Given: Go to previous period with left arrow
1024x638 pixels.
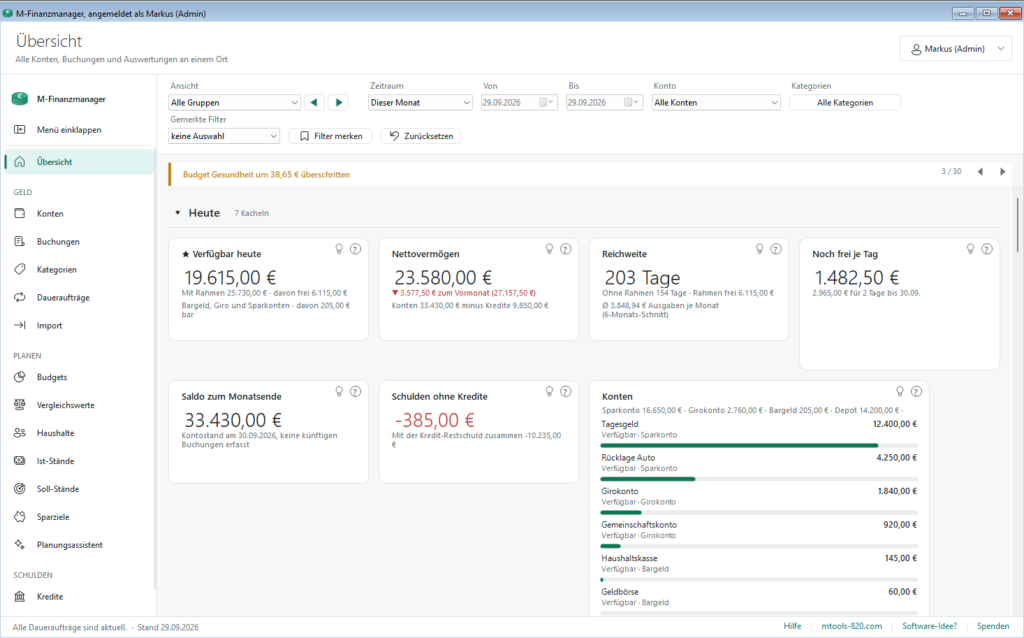Looking at the screenshot, I should coord(314,103).
